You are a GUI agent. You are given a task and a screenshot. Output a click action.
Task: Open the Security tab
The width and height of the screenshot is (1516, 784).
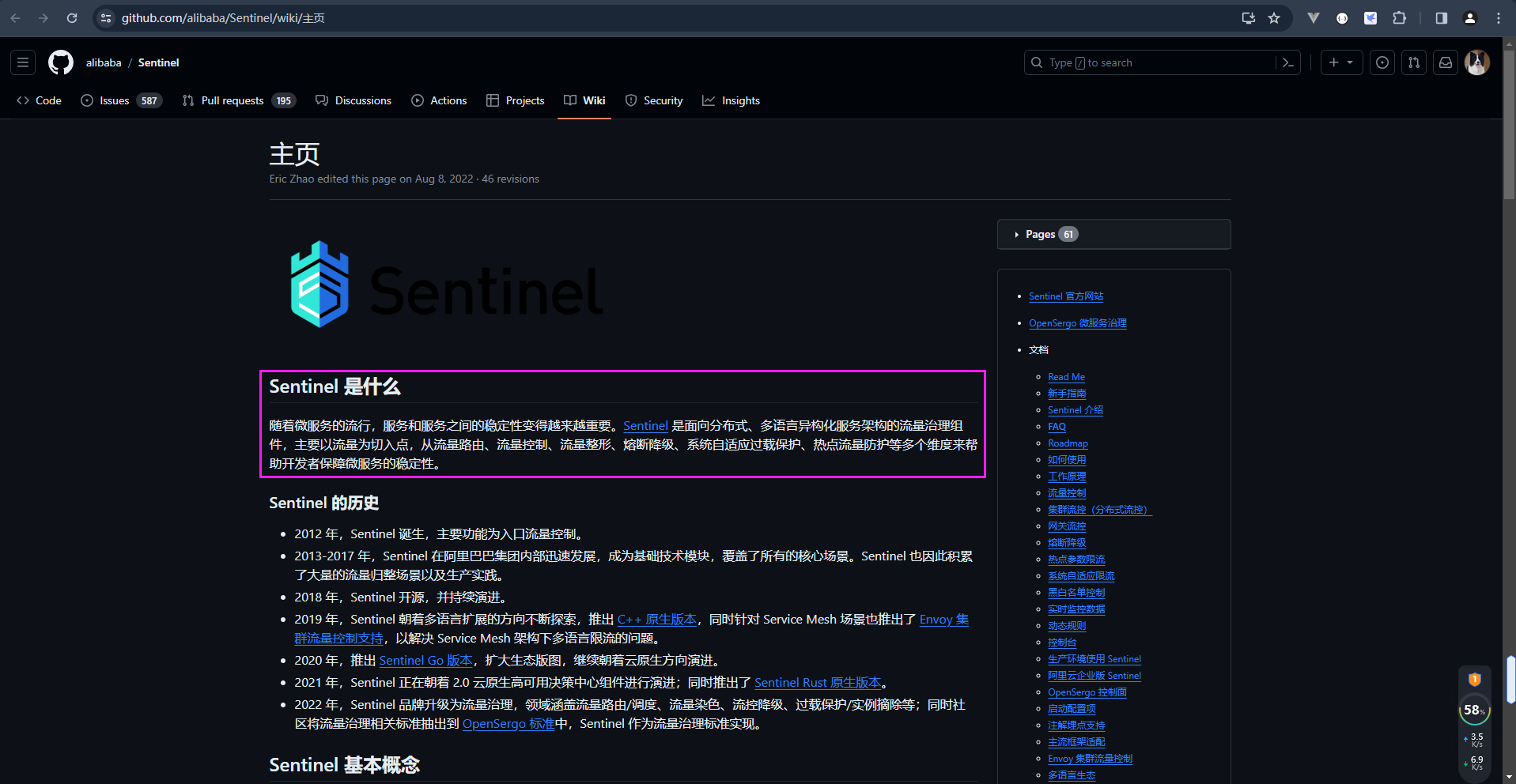(654, 100)
